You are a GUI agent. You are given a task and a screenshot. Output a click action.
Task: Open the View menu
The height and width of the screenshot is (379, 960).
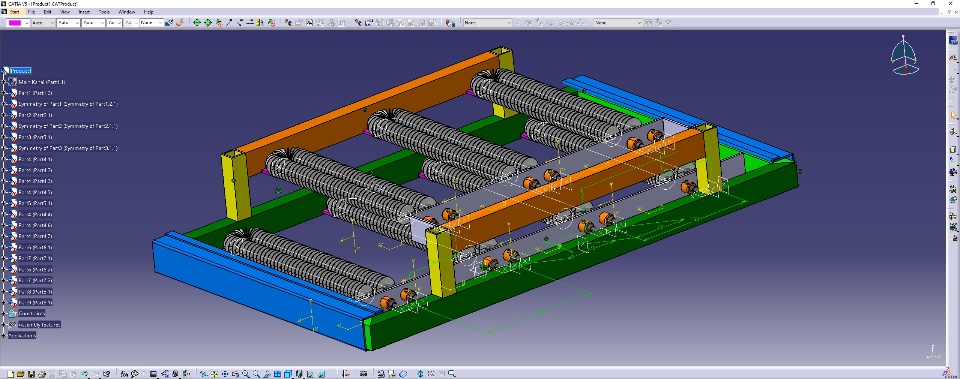tap(65, 12)
